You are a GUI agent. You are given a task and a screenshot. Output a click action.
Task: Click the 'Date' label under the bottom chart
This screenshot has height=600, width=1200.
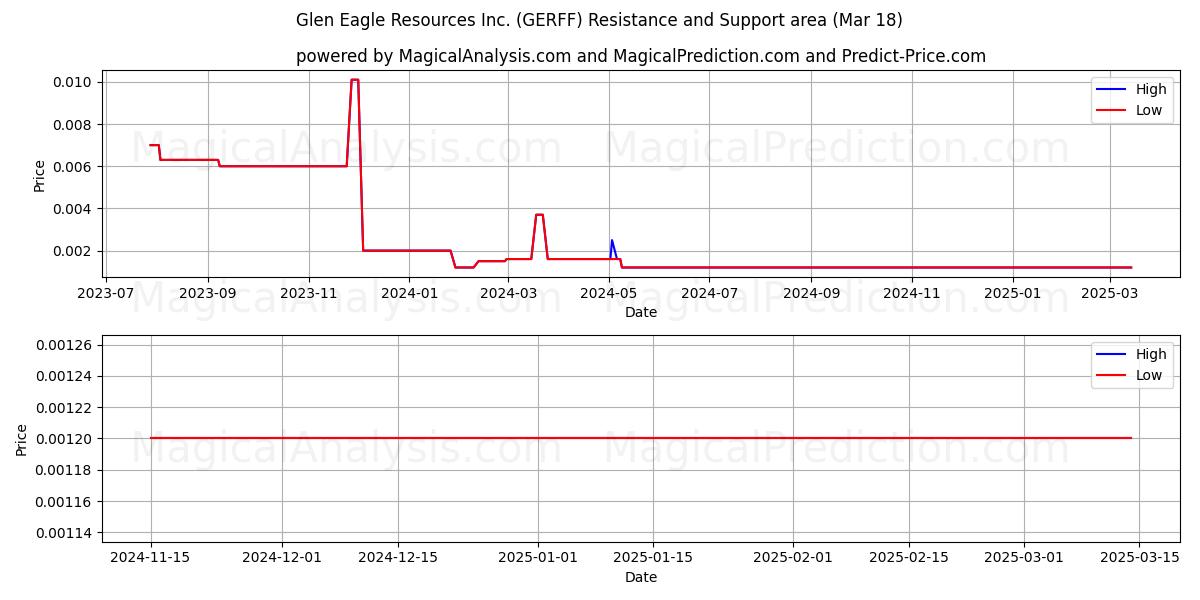tap(641, 577)
